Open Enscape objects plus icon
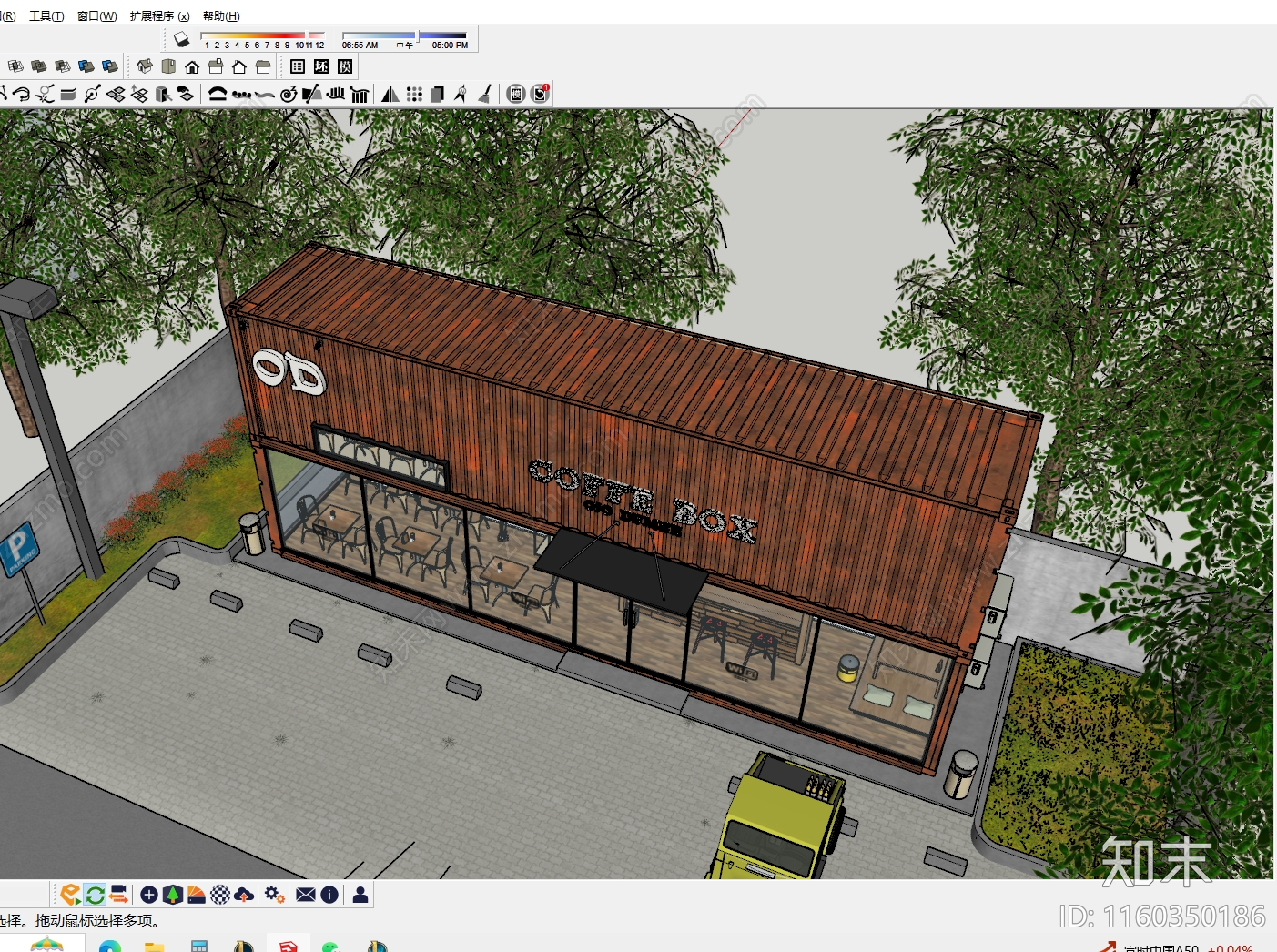The width and height of the screenshot is (1277, 952). [149, 895]
